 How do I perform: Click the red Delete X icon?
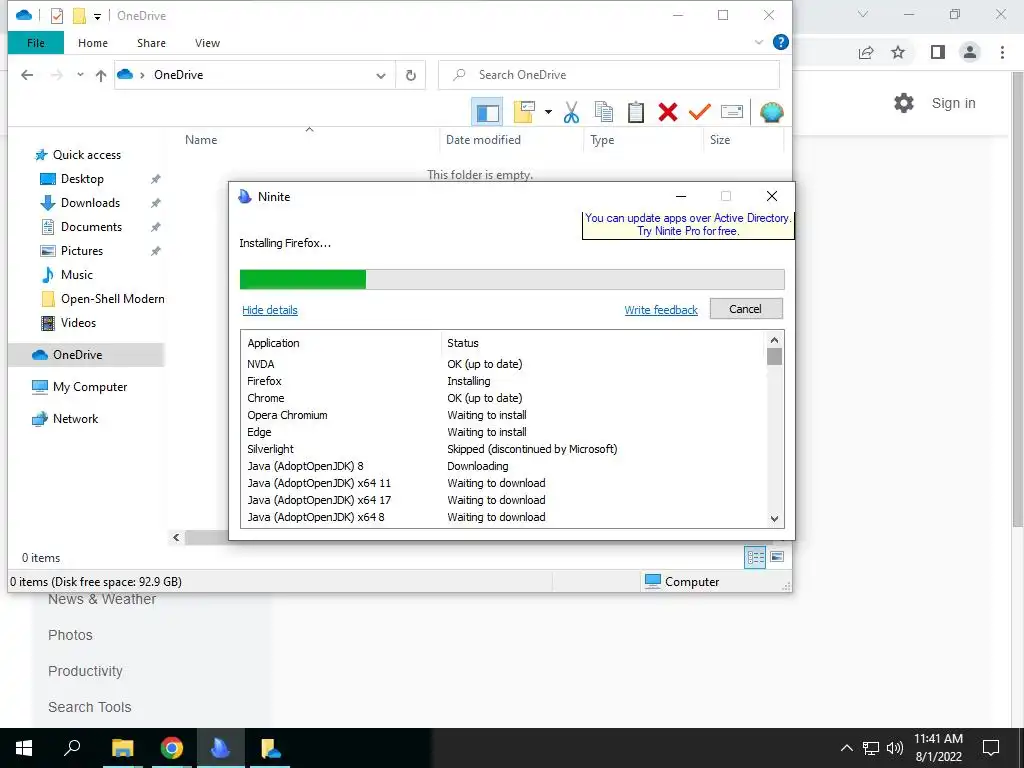click(667, 112)
